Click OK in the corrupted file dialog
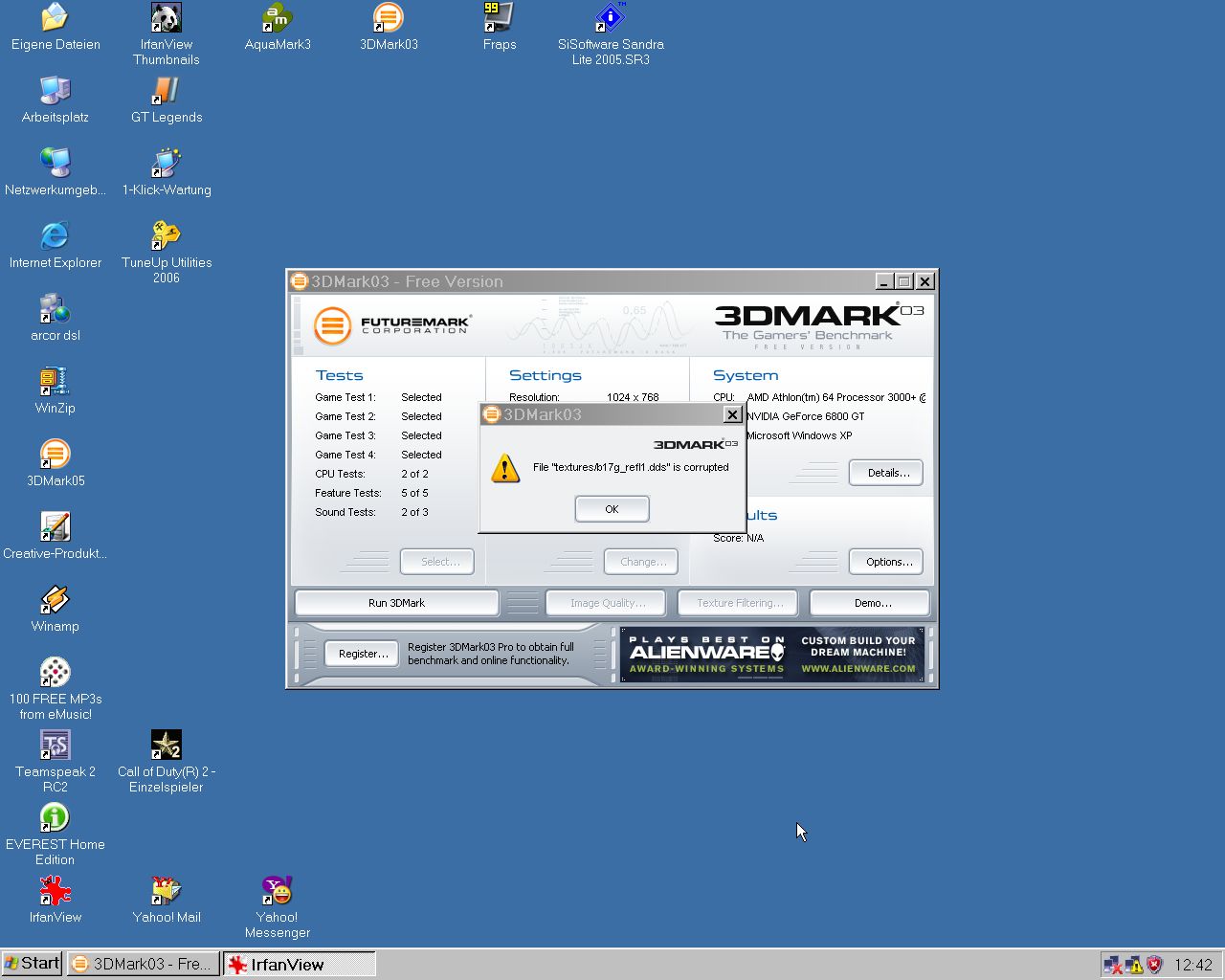This screenshot has height=980, width=1225. point(612,509)
